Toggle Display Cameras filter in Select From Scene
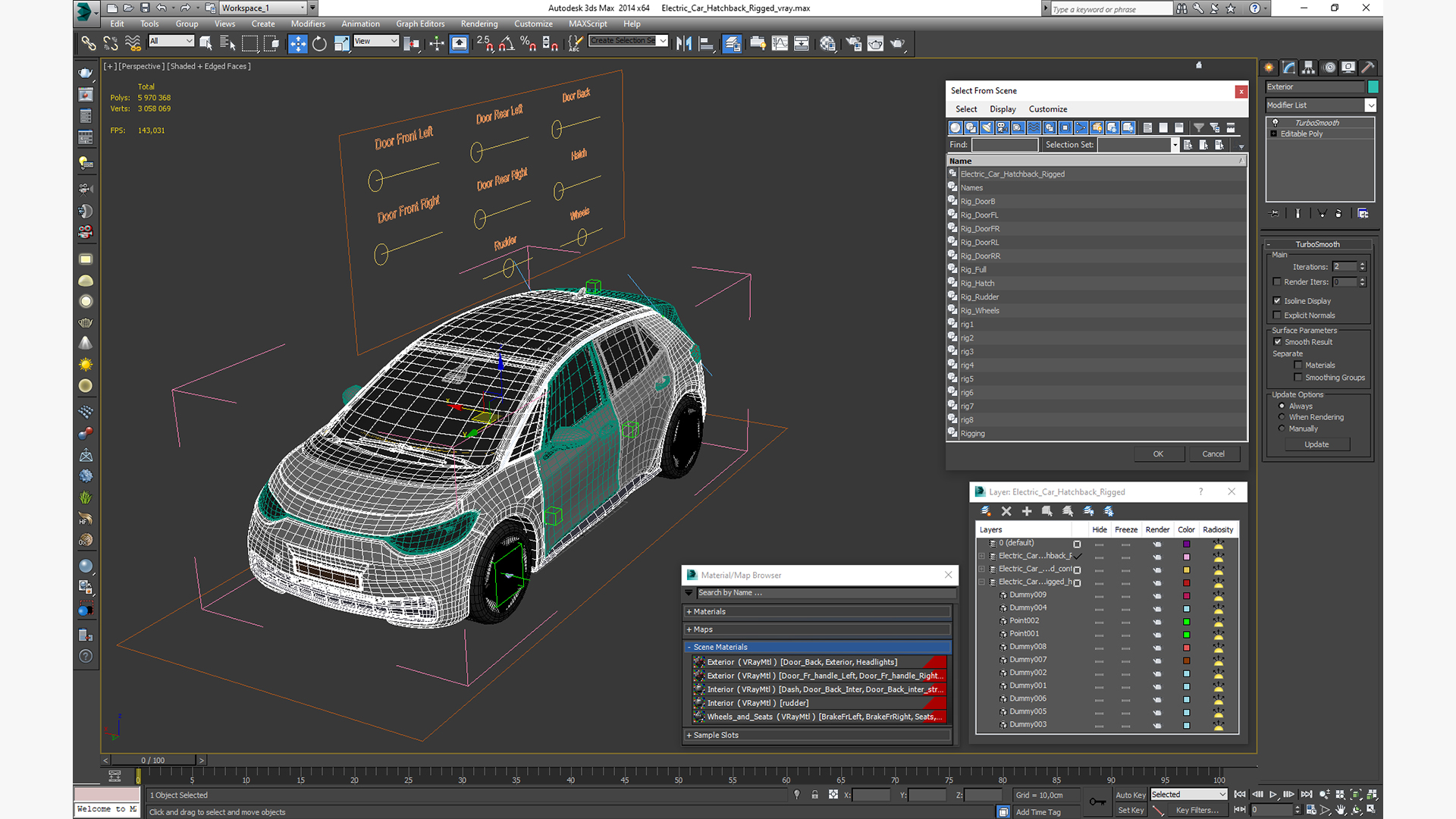 [1002, 127]
